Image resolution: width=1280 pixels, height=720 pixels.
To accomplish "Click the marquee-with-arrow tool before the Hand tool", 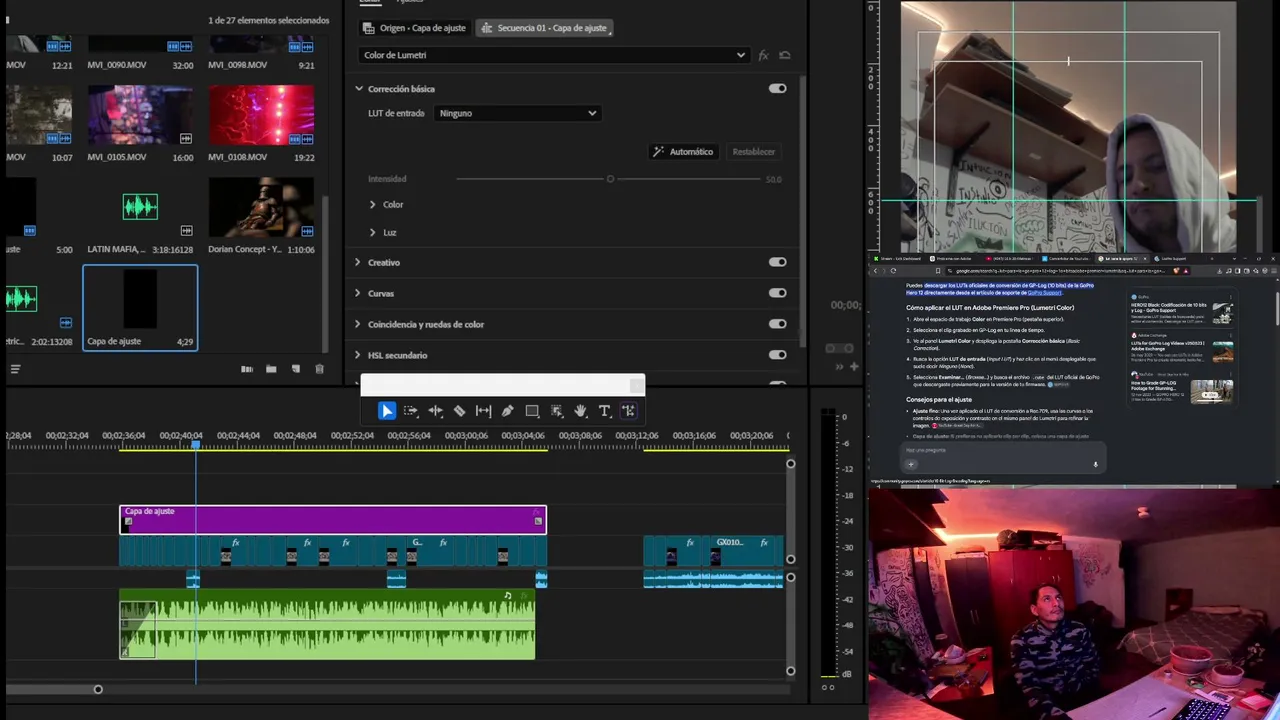I will click(556, 411).
